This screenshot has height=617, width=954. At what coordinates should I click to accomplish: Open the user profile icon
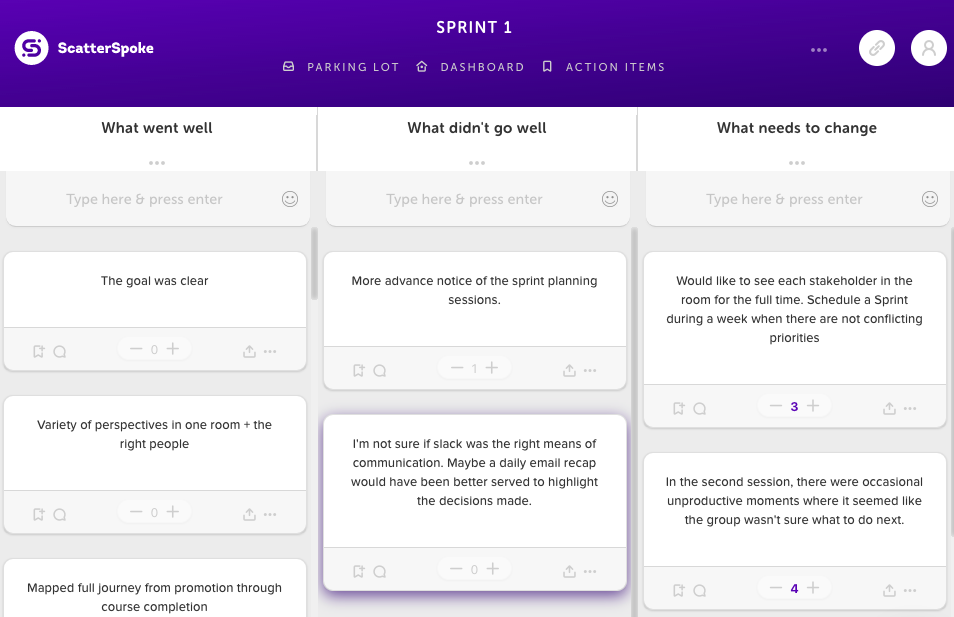coord(929,48)
